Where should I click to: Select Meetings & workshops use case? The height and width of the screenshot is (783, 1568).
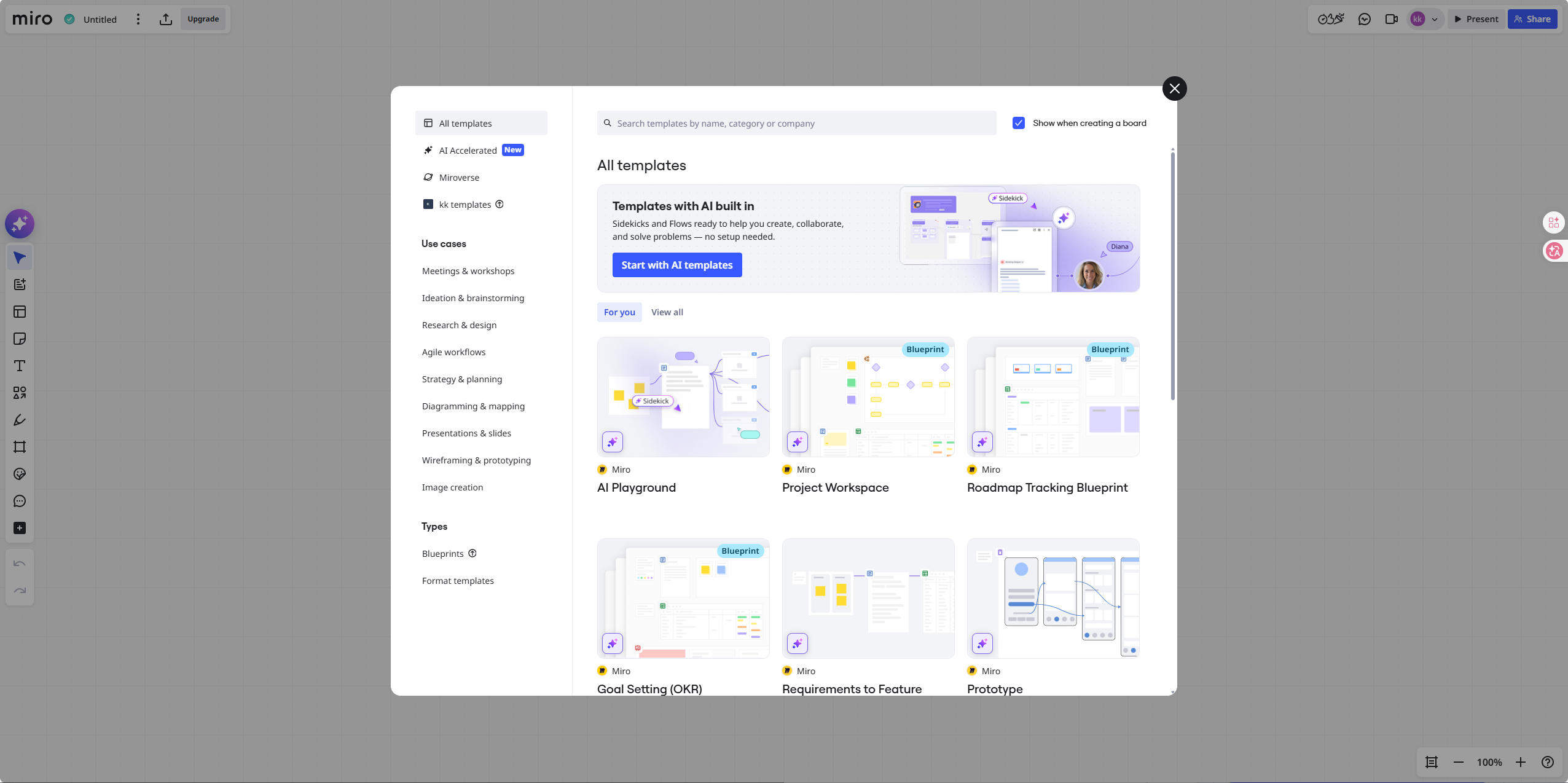pyautogui.click(x=468, y=271)
